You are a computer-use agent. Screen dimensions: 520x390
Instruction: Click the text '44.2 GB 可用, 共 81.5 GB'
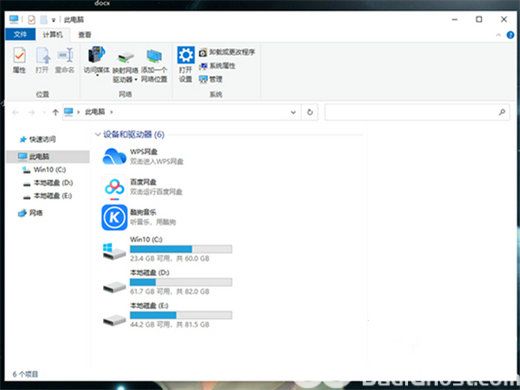coord(170,325)
